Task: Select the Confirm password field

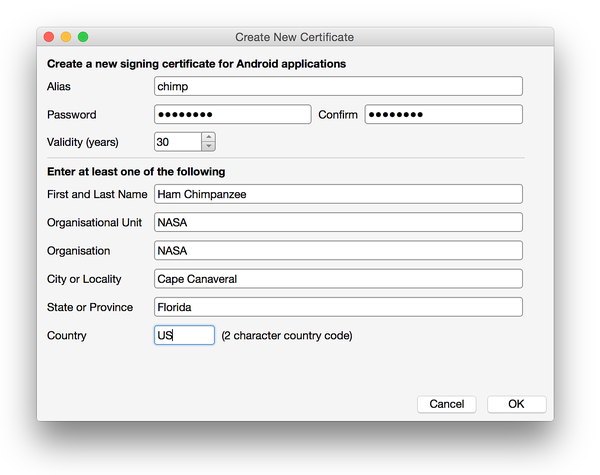Action: [x=443, y=114]
